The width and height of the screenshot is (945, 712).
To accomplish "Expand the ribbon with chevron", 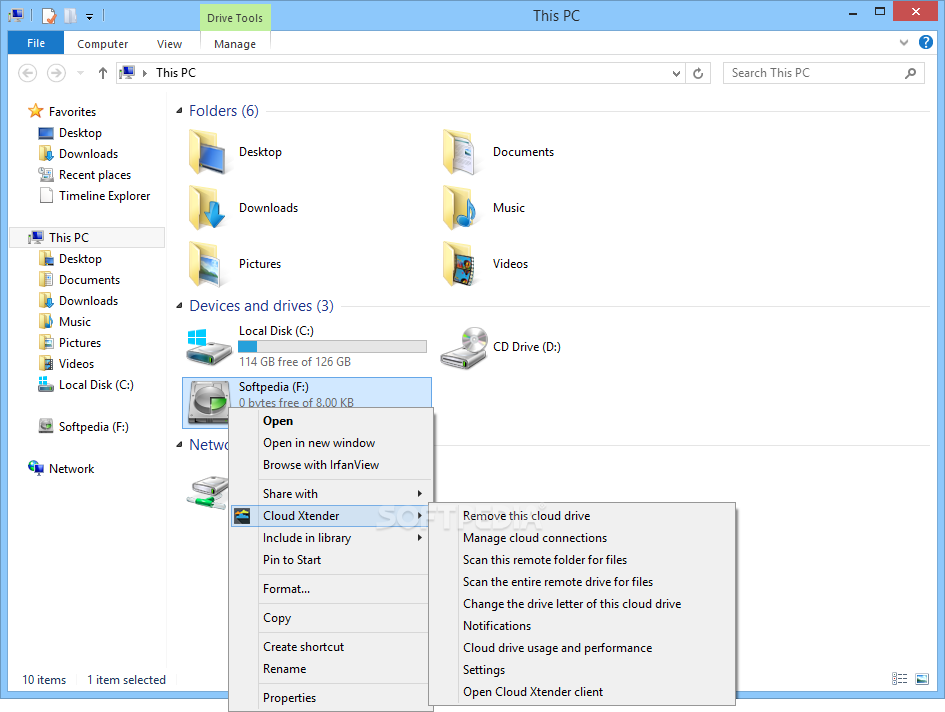I will tap(903, 42).
